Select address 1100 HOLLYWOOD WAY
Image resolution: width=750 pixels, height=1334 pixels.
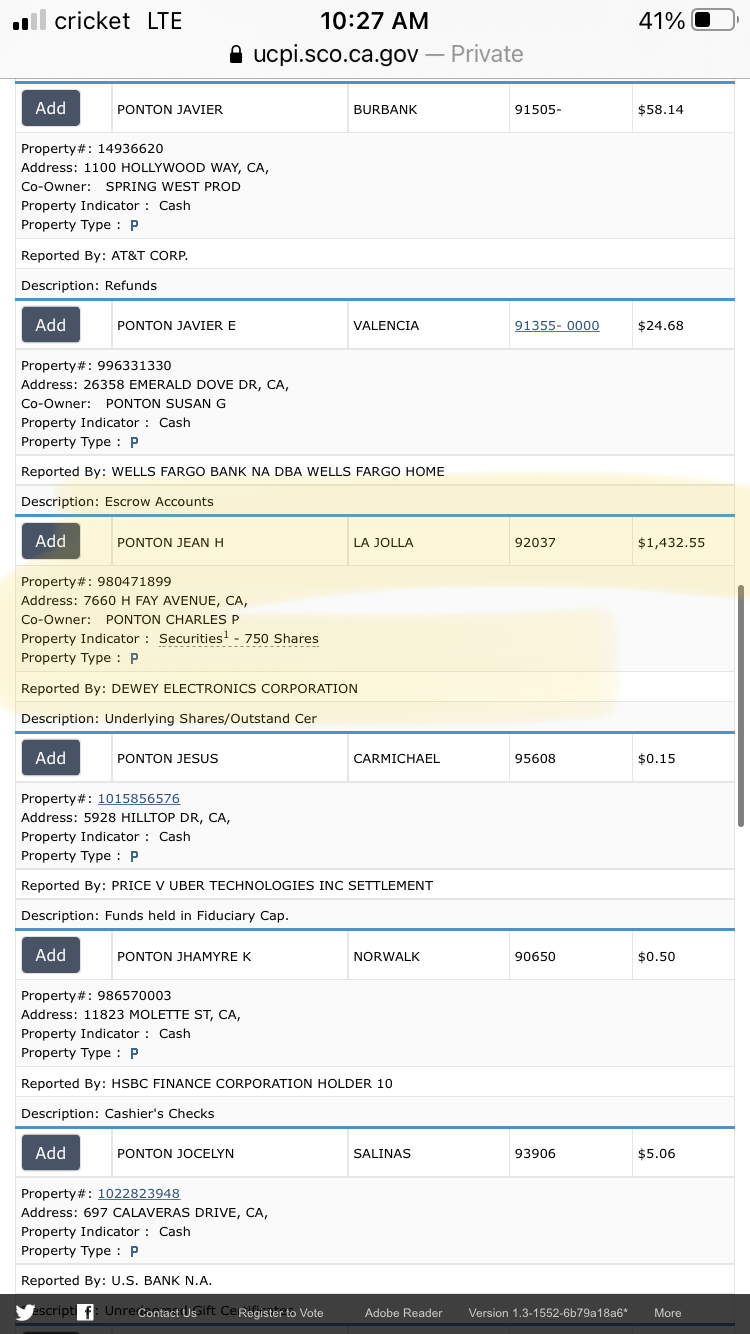click(176, 167)
